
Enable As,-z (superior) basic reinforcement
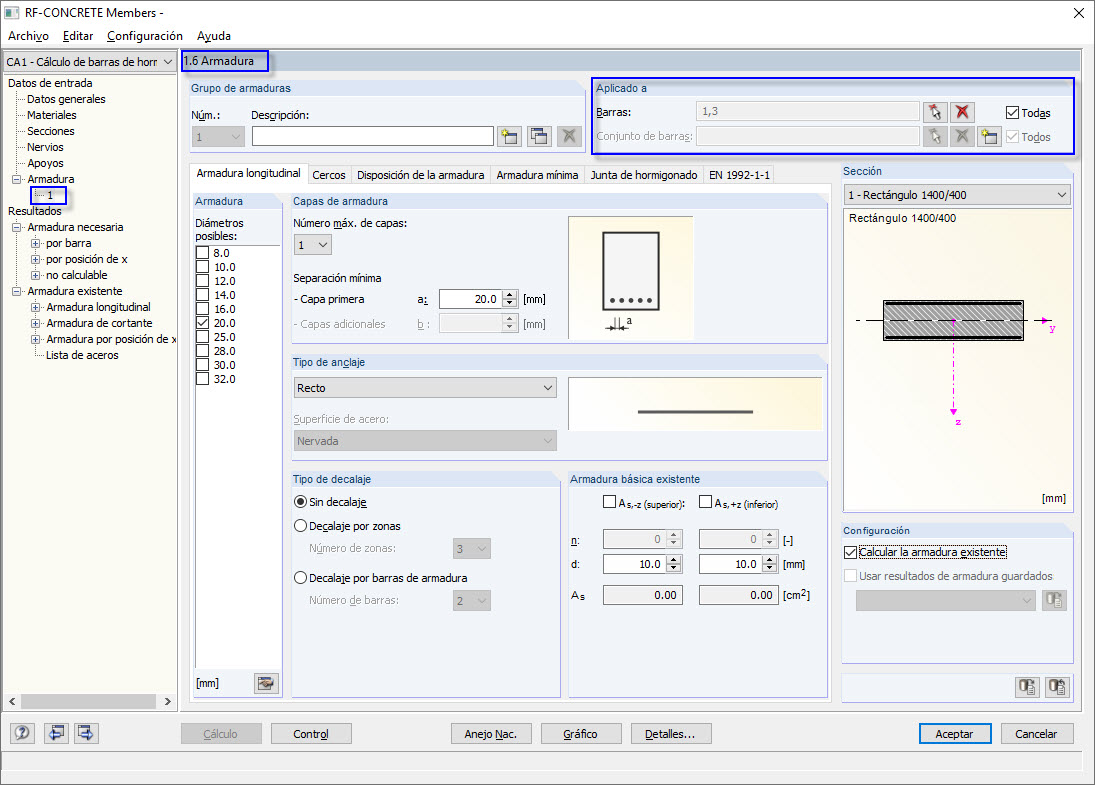(609, 502)
